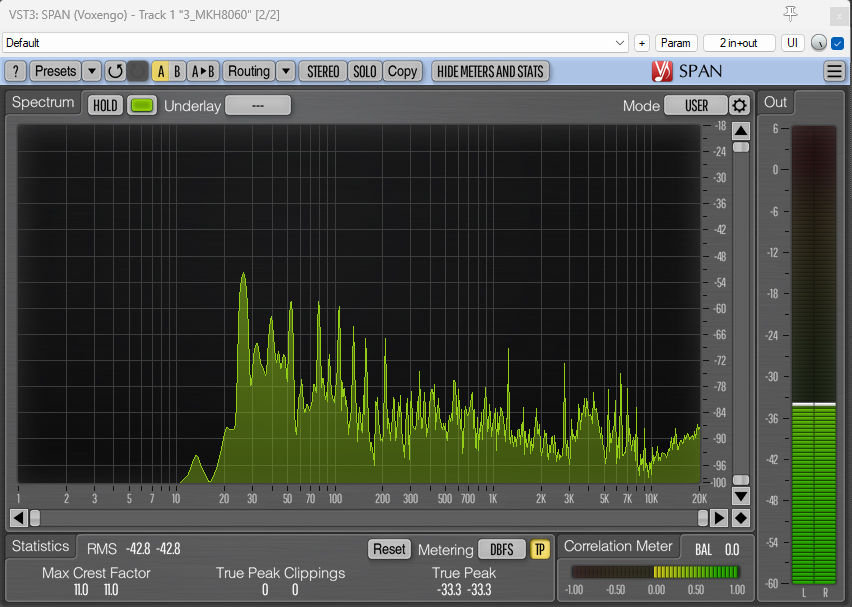Open the Routing dropdown arrow
This screenshot has width=852, height=607.
285,71
